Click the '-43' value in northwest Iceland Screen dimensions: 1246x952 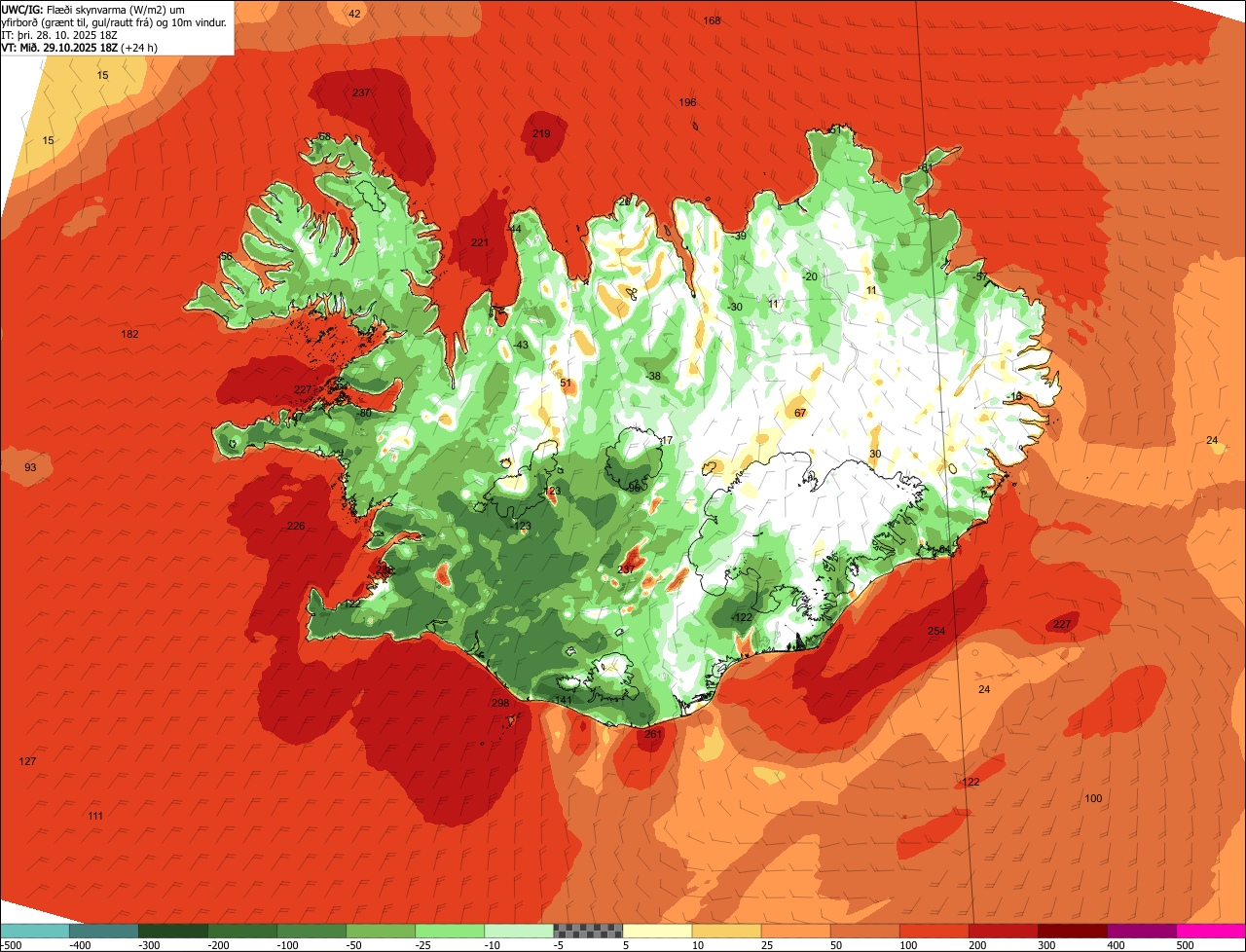[521, 345]
